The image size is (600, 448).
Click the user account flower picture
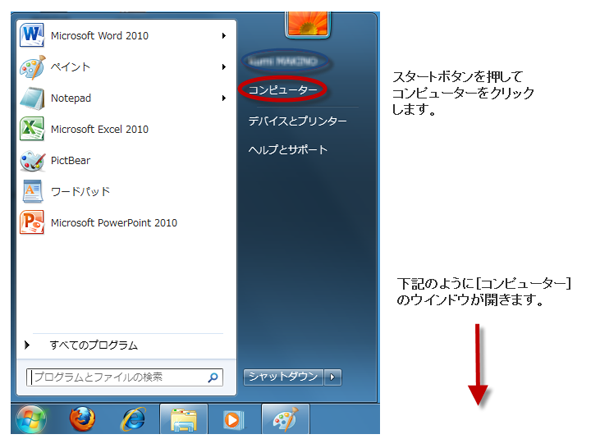(308, 24)
